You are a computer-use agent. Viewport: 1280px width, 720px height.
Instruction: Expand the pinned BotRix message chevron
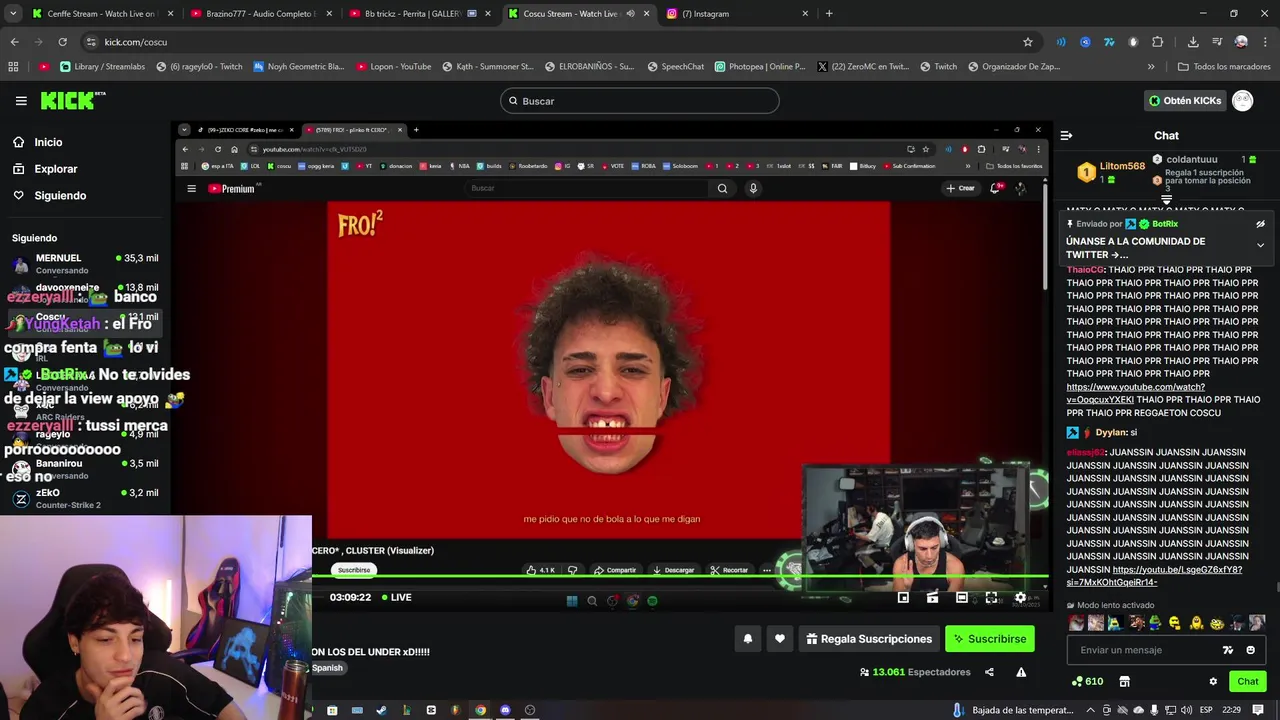click(x=1260, y=245)
